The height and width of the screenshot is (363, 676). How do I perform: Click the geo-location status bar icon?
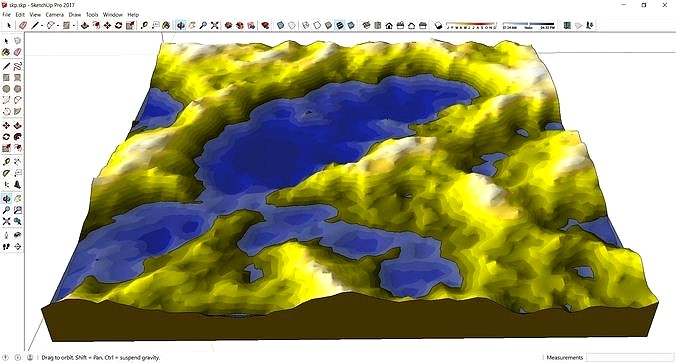click(6, 357)
